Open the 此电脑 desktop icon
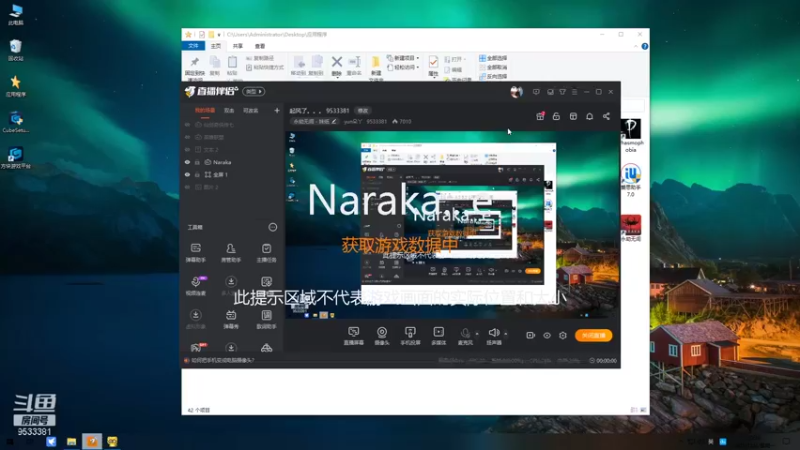This screenshot has width=800, height=450. point(15,15)
